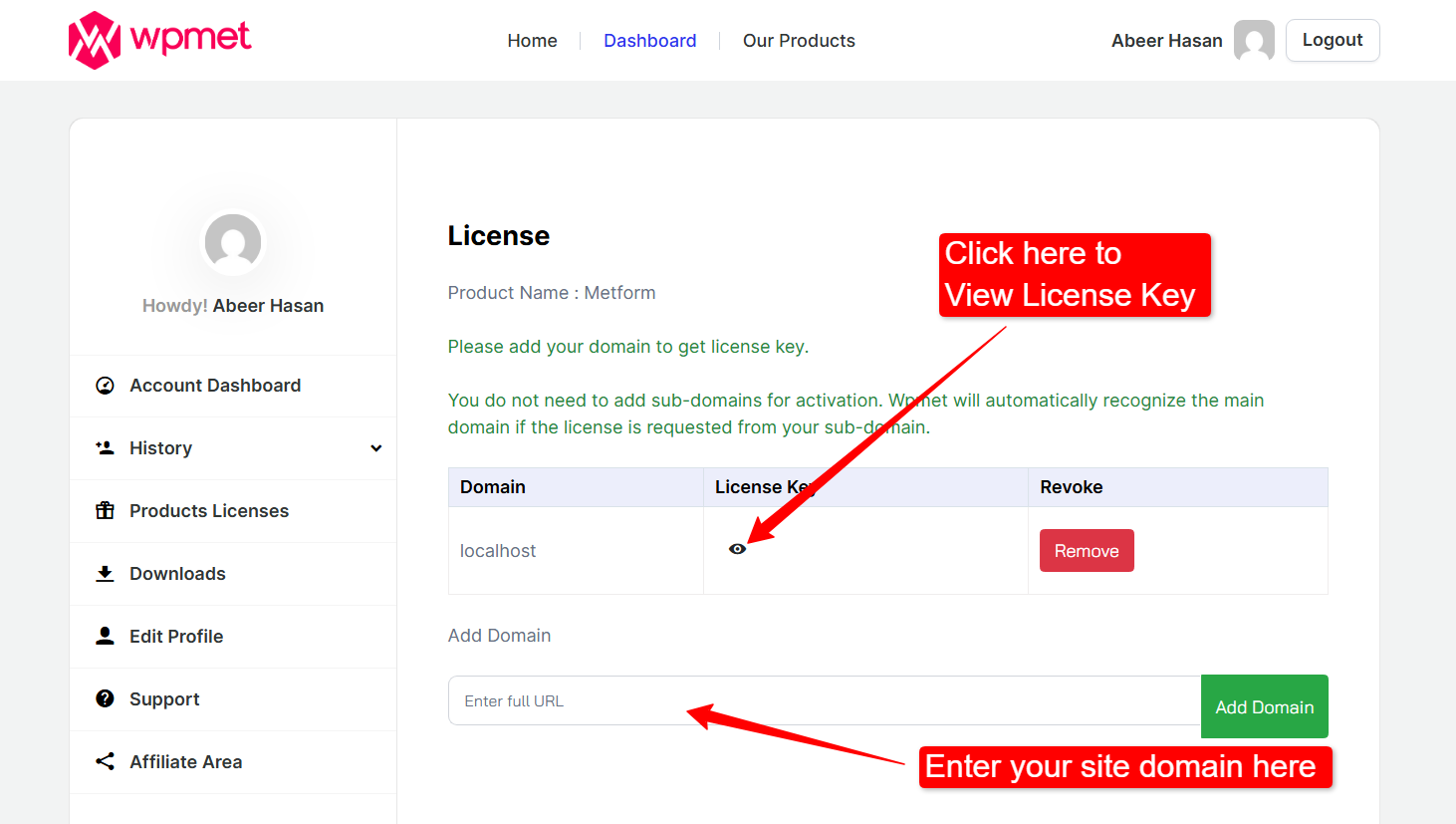Click the Downloads arrow icon

point(105,574)
